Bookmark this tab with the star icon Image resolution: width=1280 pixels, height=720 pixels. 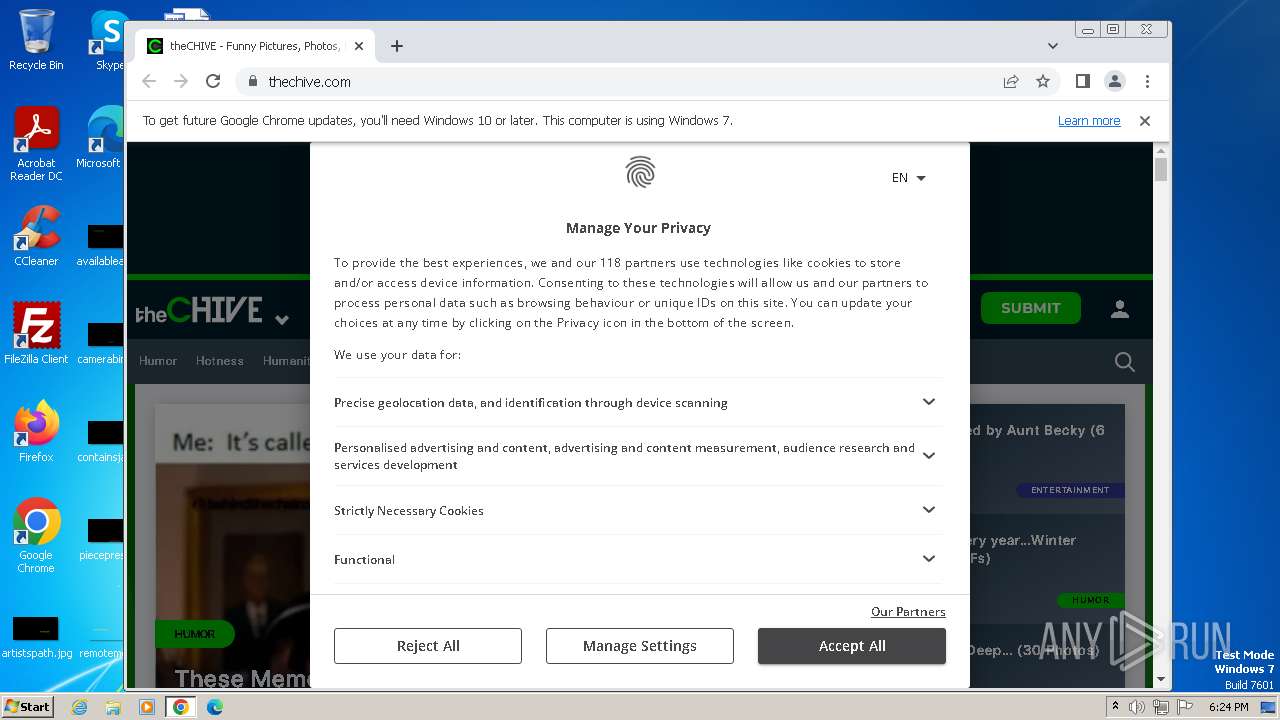(1043, 81)
